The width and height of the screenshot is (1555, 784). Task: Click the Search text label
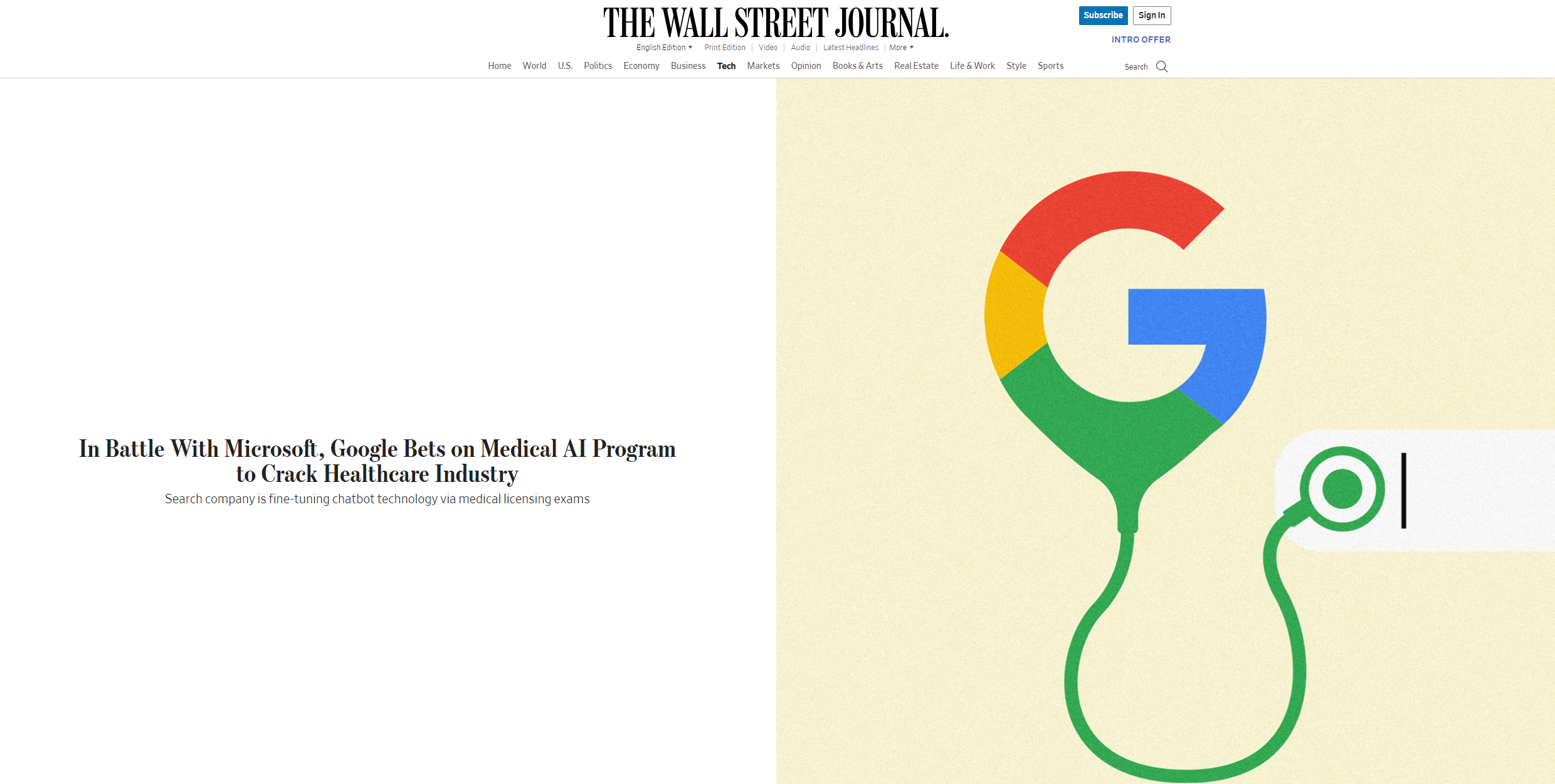[x=1136, y=67]
